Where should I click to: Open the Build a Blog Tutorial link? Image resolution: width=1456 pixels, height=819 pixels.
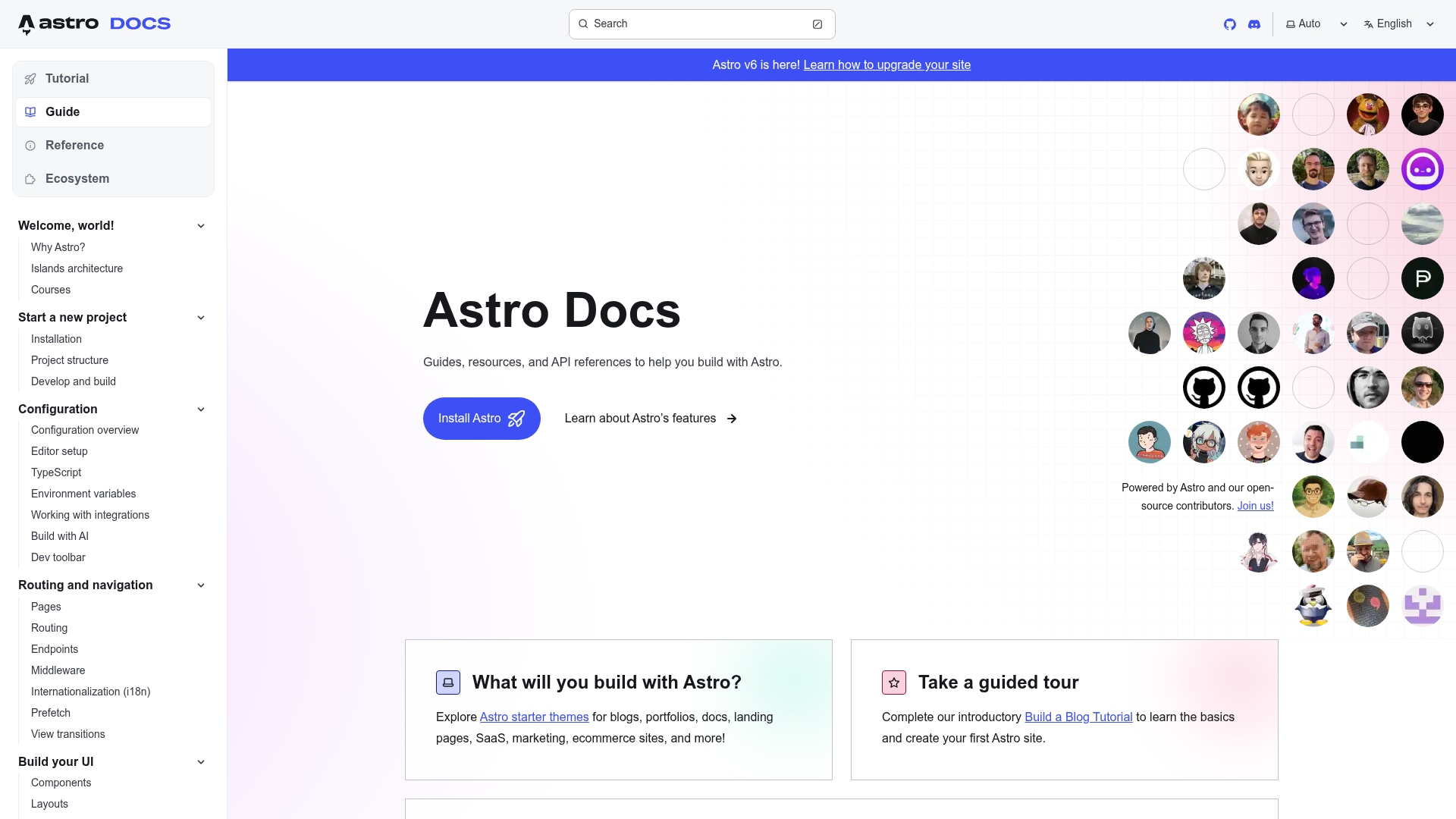pos(1078,717)
